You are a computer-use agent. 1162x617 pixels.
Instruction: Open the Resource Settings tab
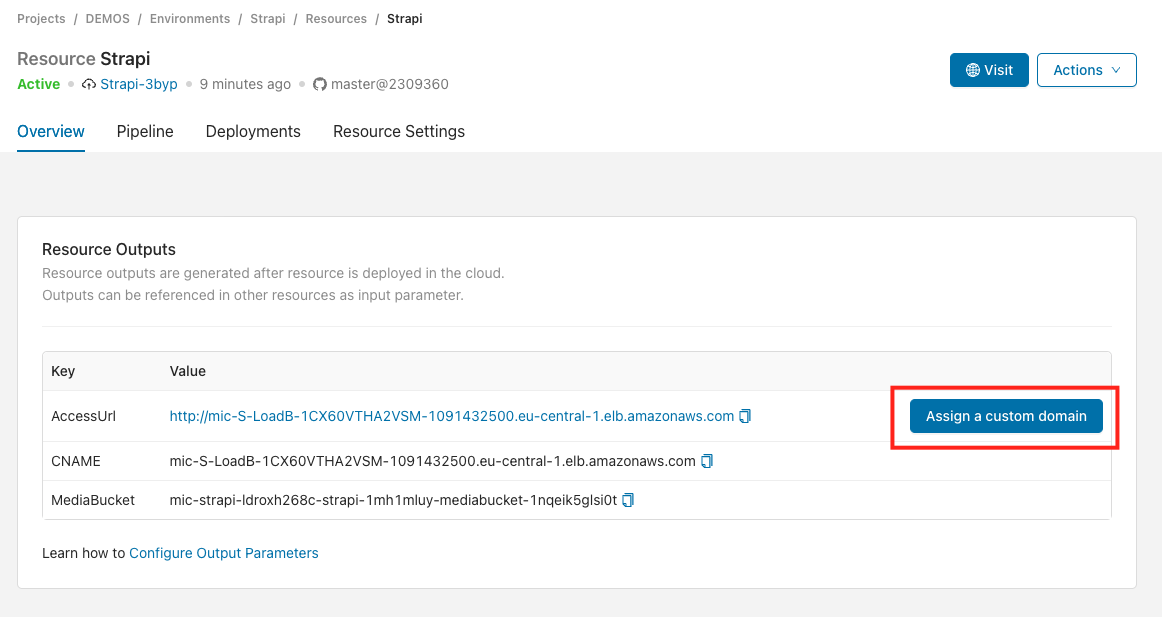(x=399, y=132)
